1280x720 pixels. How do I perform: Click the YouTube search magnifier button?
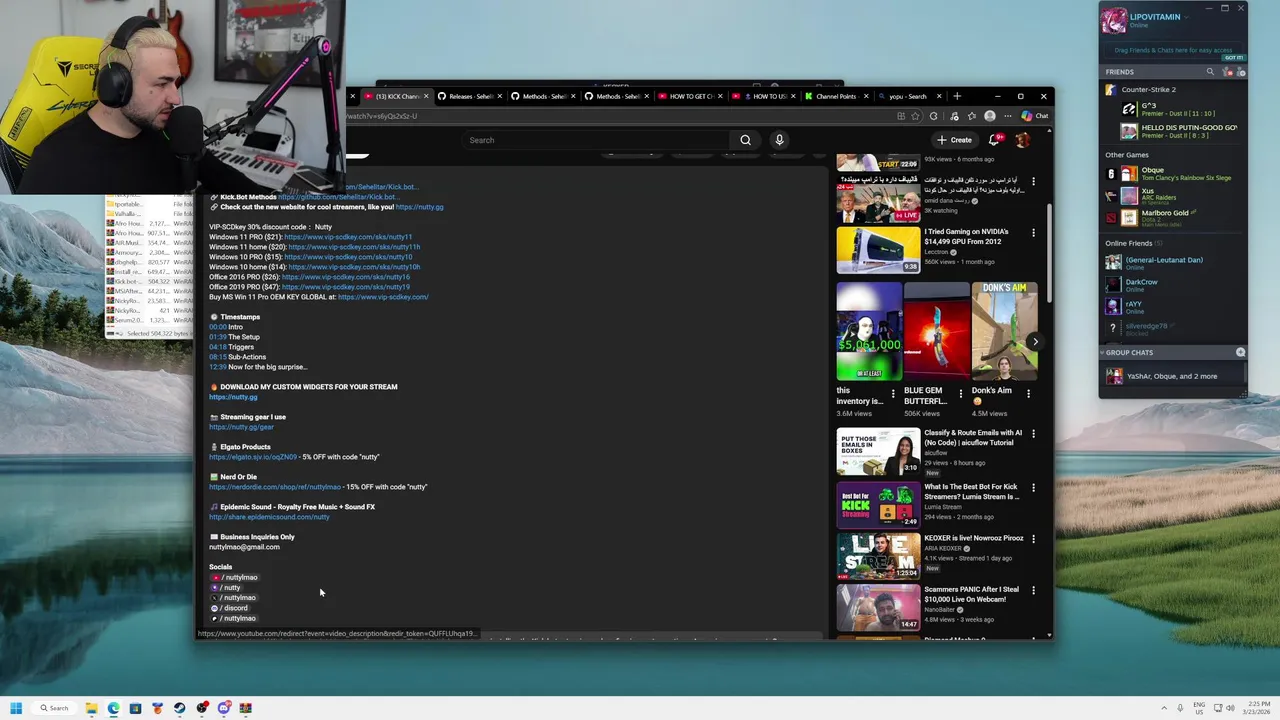coord(745,140)
